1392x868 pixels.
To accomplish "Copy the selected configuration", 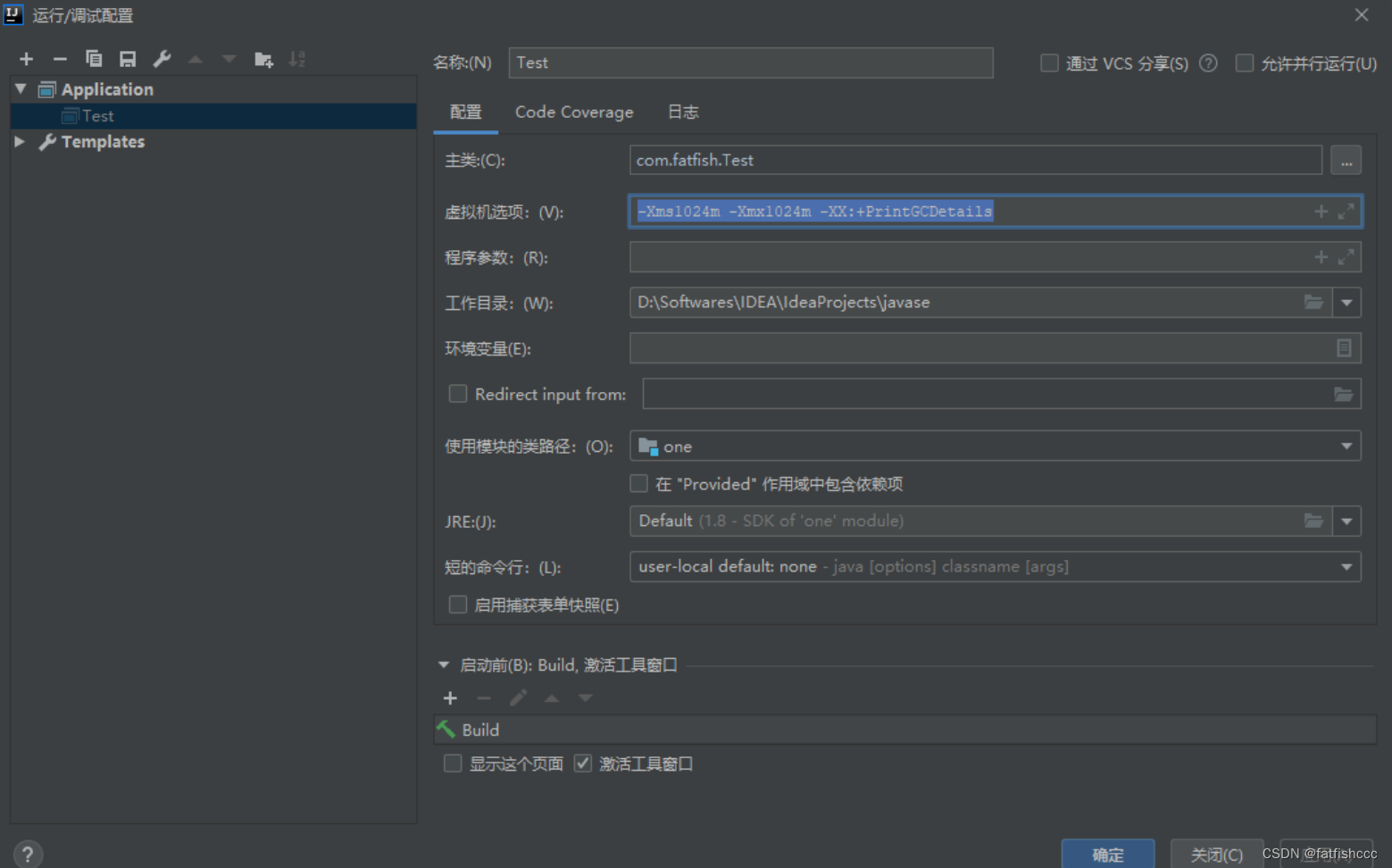I will click(x=94, y=59).
